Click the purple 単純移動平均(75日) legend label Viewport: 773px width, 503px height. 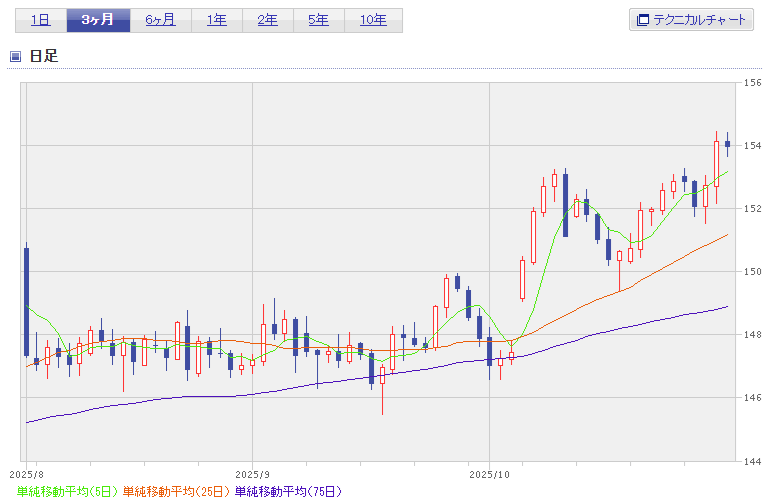pyautogui.click(x=288, y=491)
